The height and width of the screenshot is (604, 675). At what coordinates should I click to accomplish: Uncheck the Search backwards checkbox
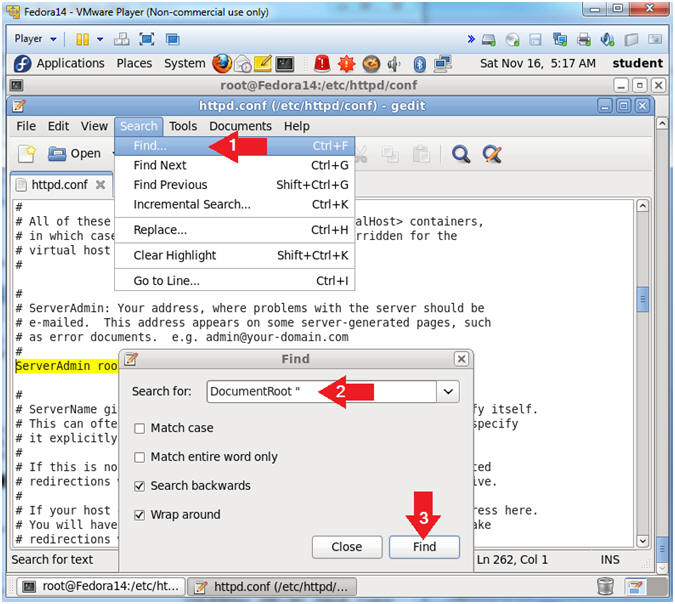pyautogui.click(x=139, y=486)
